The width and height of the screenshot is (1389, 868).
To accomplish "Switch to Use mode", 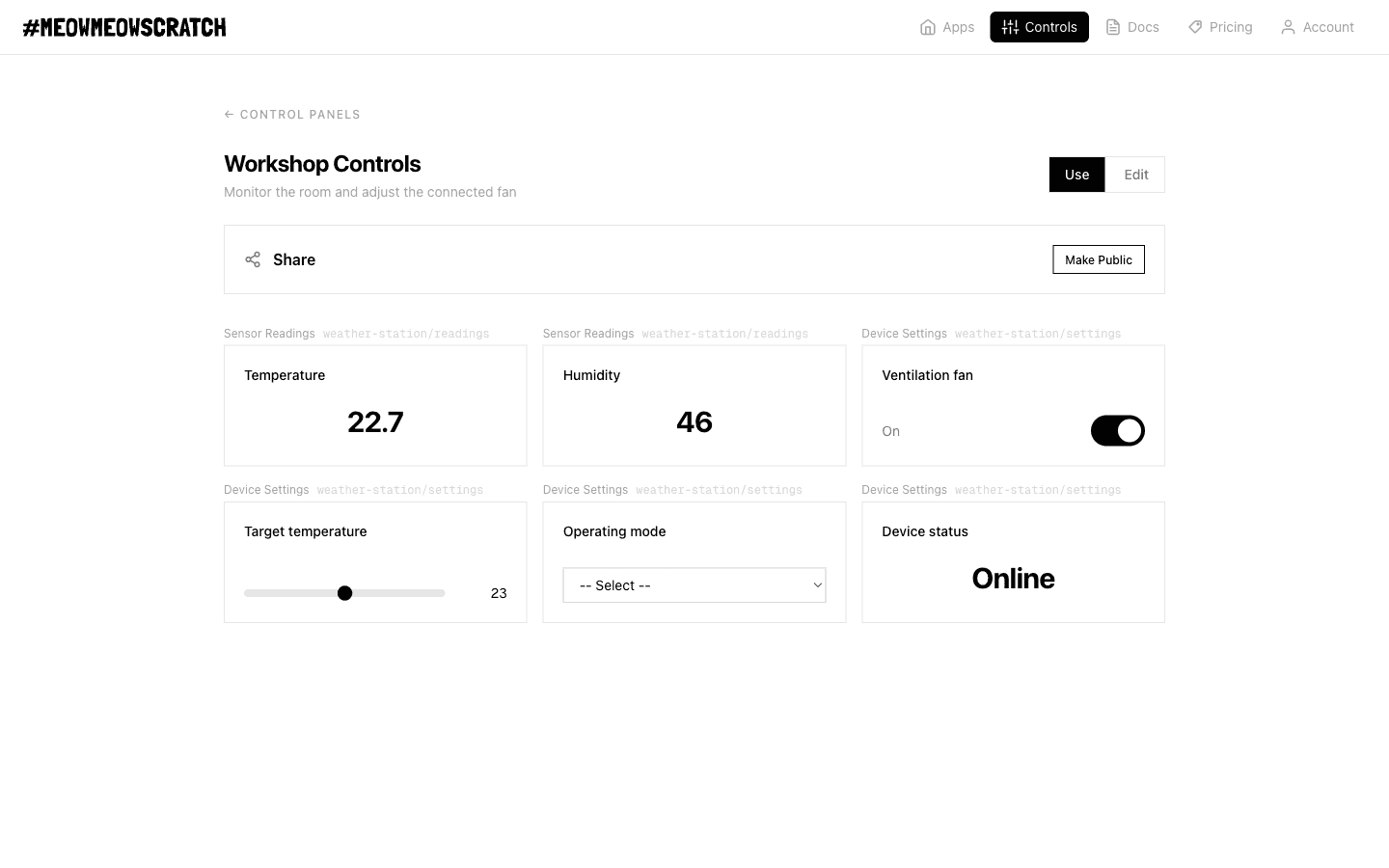I will [x=1076, y=175].
